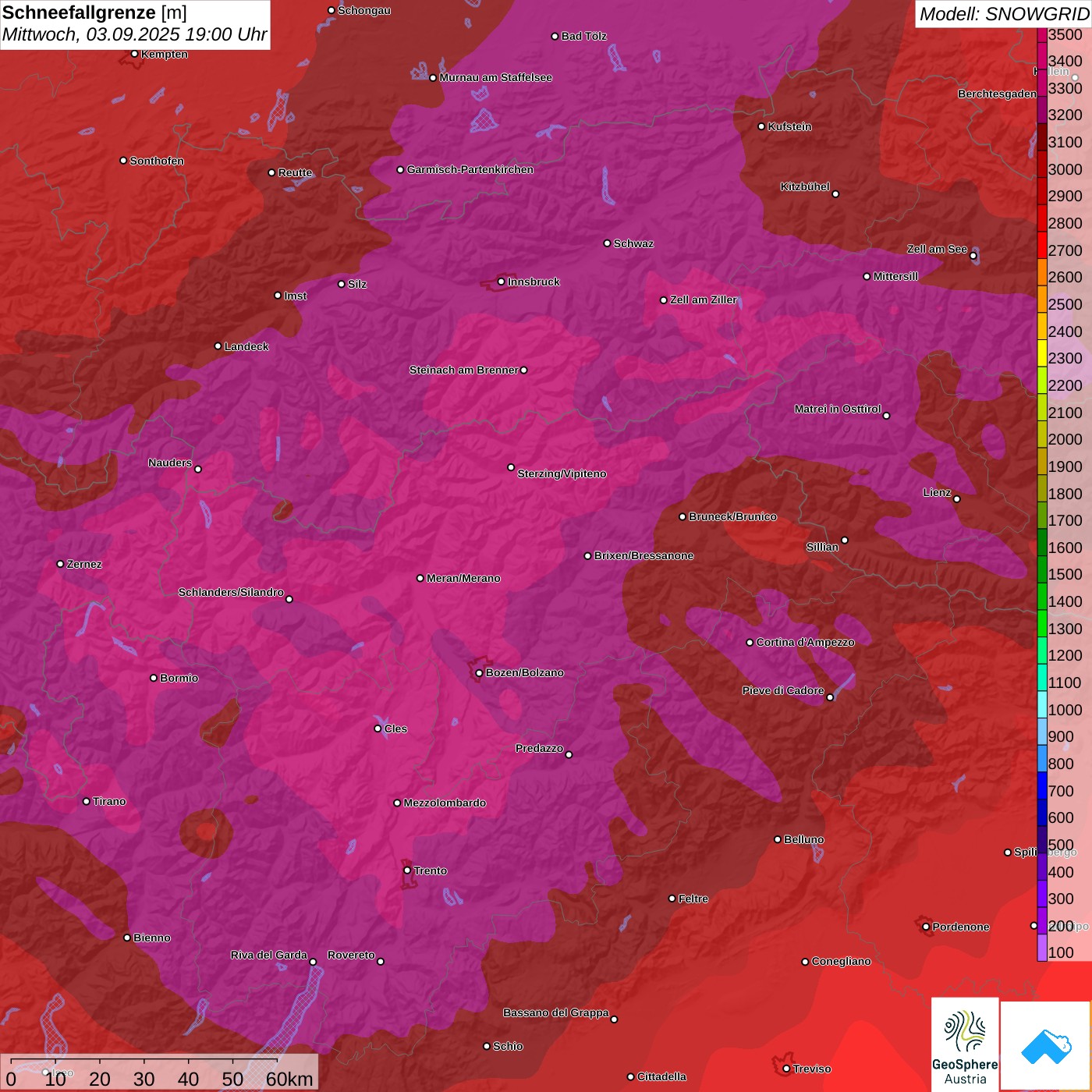1092x1092 pixels.
Task: Select the Zell am See label
Action: click(x=937, y=249)
